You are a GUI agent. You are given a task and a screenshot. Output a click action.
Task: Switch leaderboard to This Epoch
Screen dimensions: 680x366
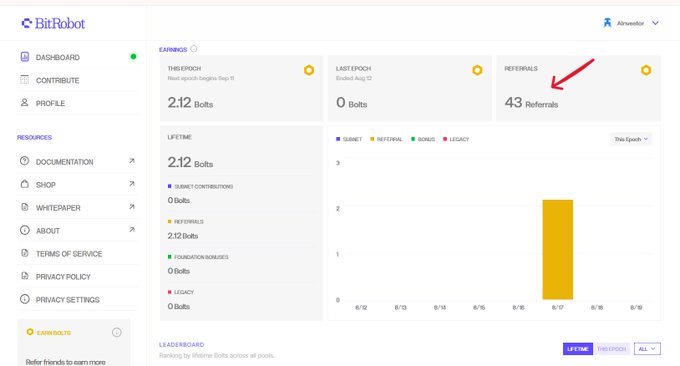click(611, 349)
